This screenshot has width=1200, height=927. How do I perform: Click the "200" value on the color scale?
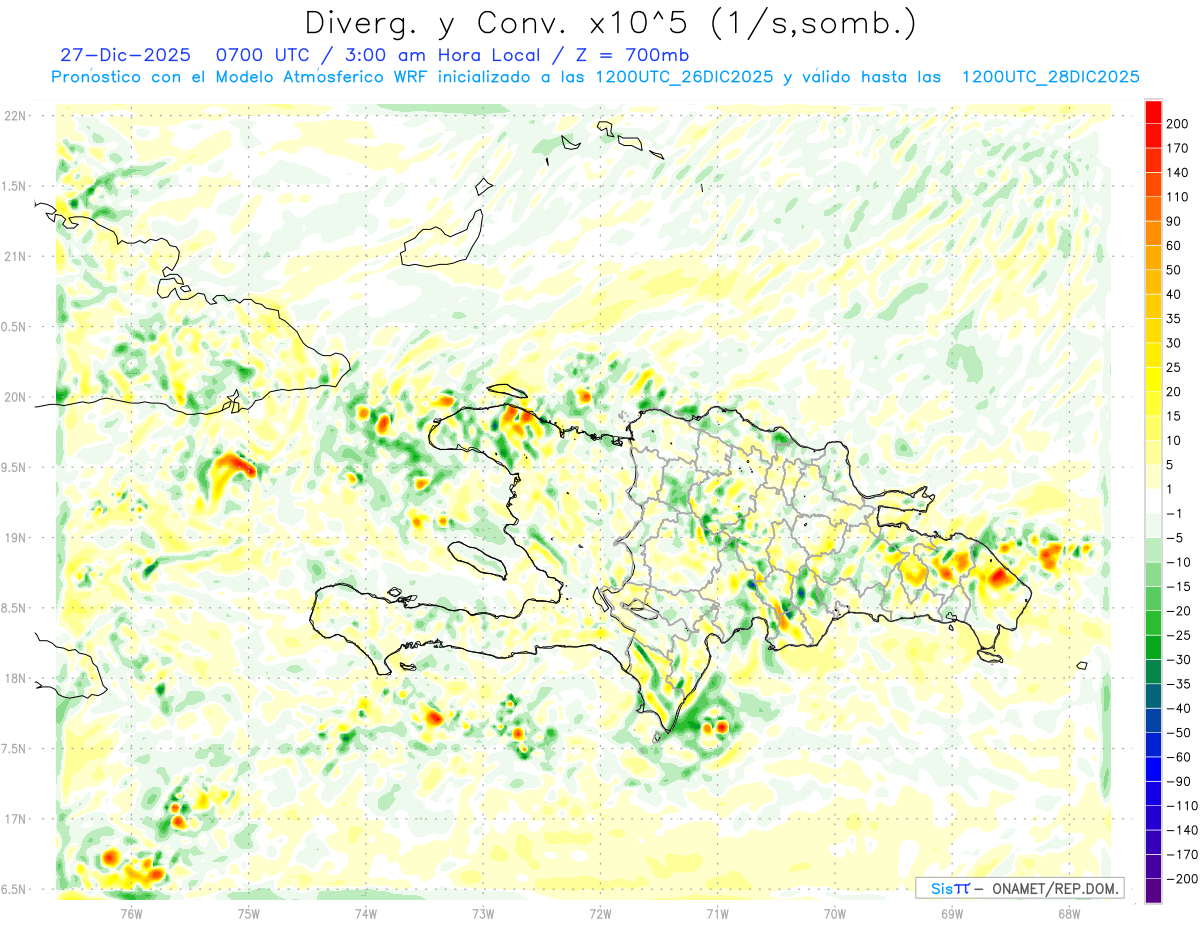coord(1177,124)
